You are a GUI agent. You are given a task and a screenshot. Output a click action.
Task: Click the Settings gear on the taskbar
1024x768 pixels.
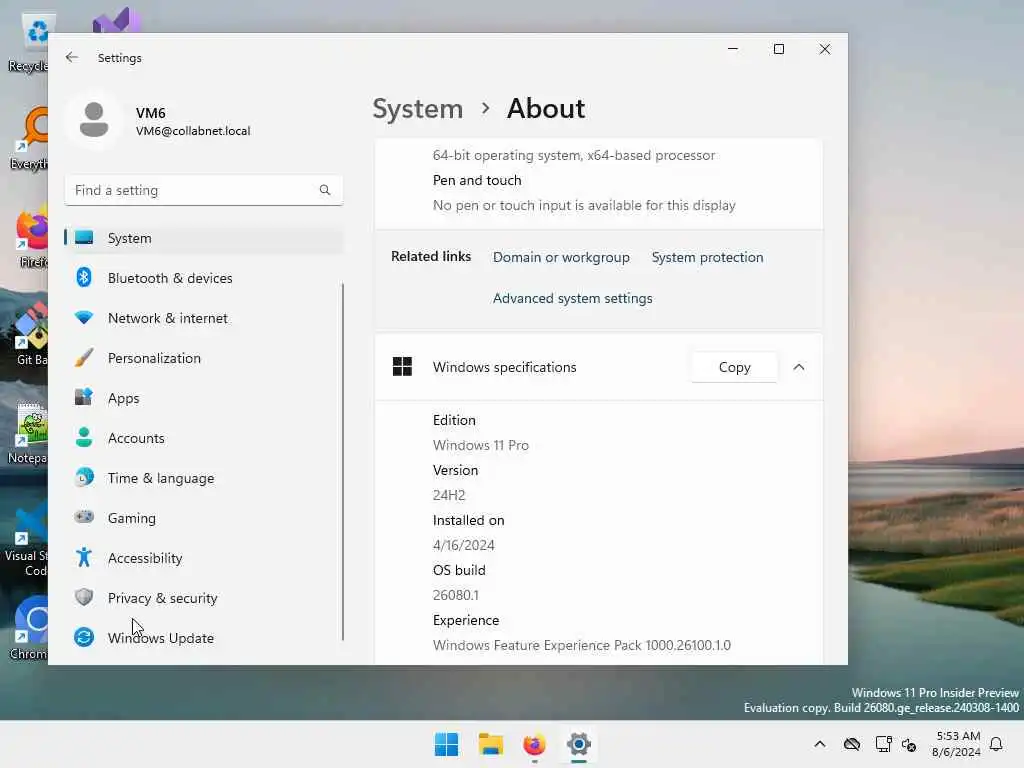[579, 744]
